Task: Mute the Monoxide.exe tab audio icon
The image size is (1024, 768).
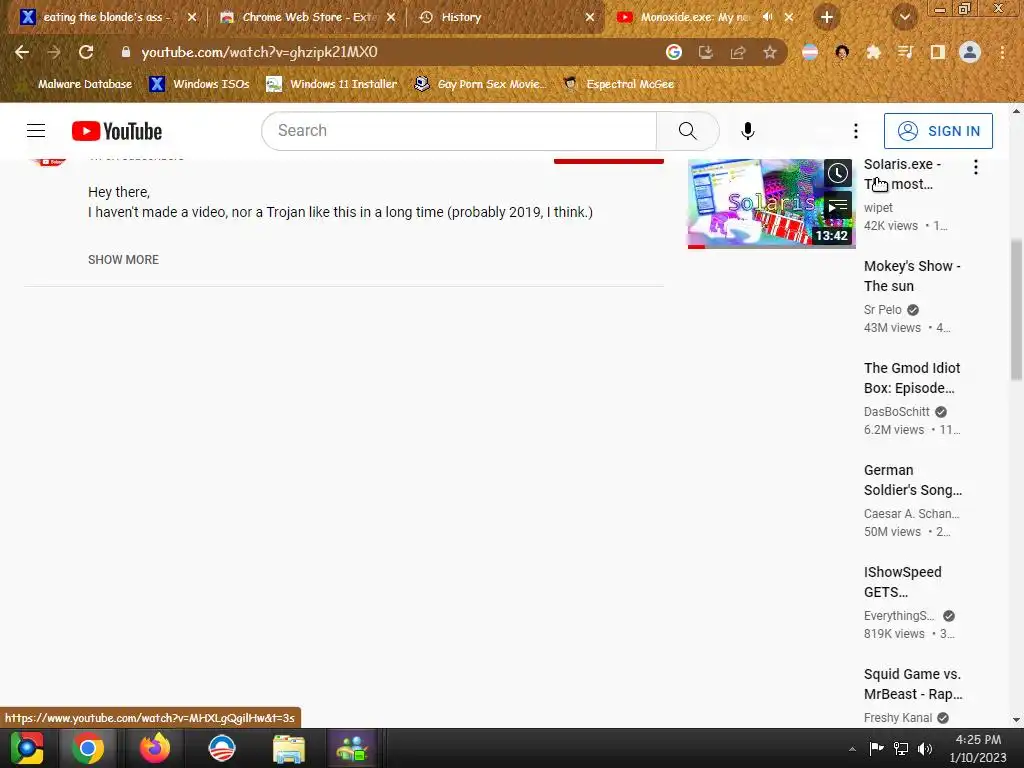Action: click(x=767, y=17)
